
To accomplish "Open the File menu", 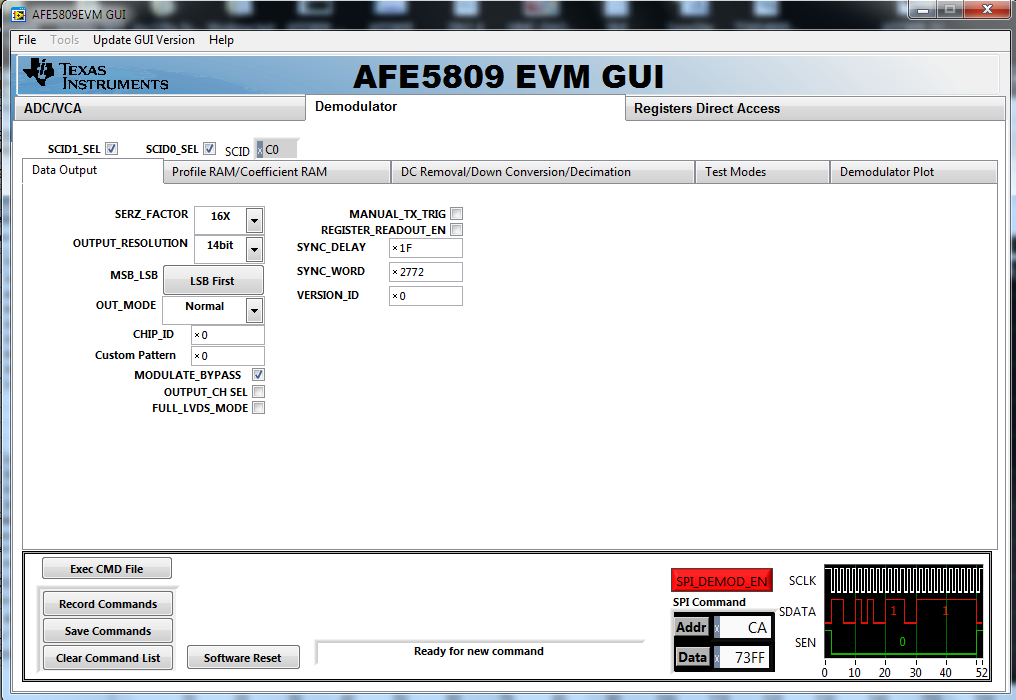I will point(27,40).
